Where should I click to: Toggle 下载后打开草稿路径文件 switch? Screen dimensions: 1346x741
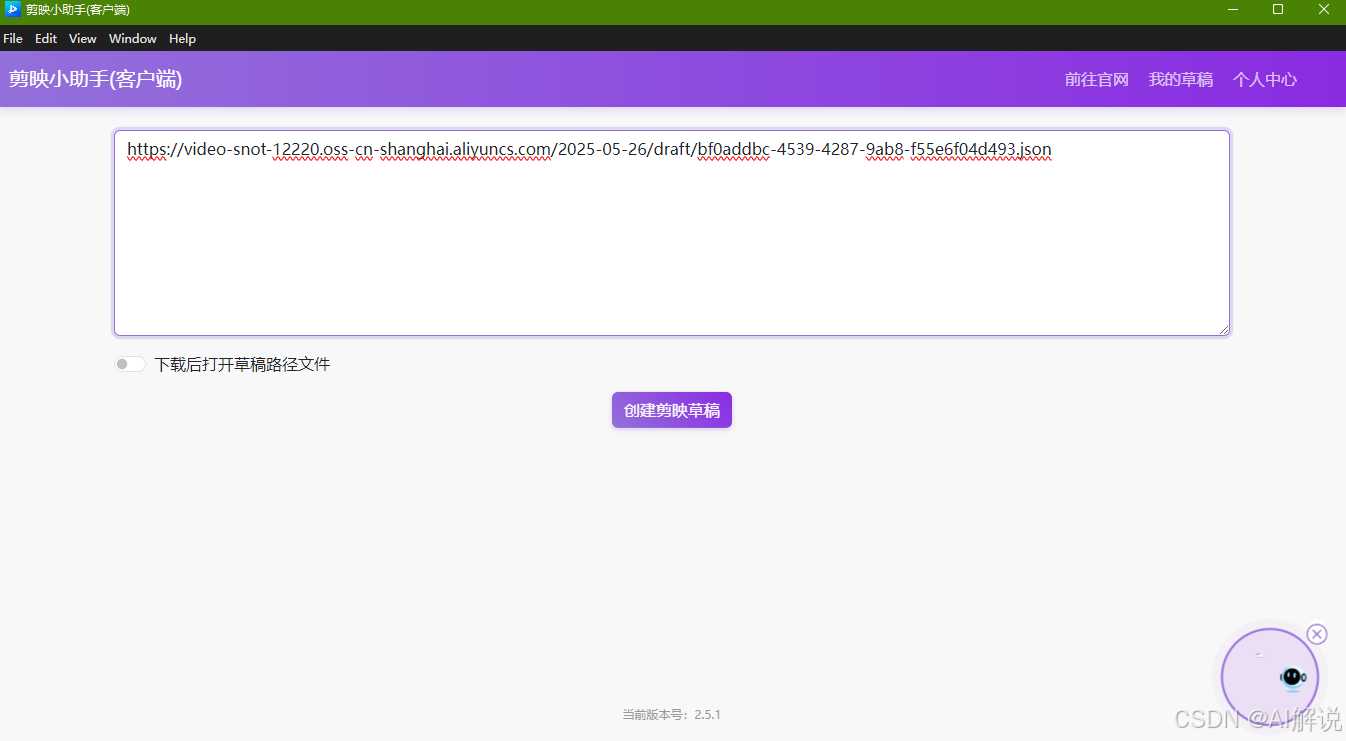[x=130, y=364]
